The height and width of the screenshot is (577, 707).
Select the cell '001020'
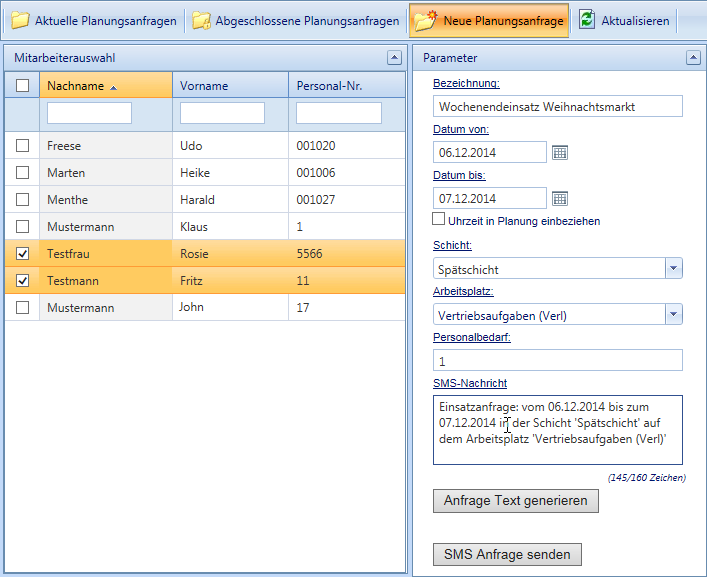[347, 146]
